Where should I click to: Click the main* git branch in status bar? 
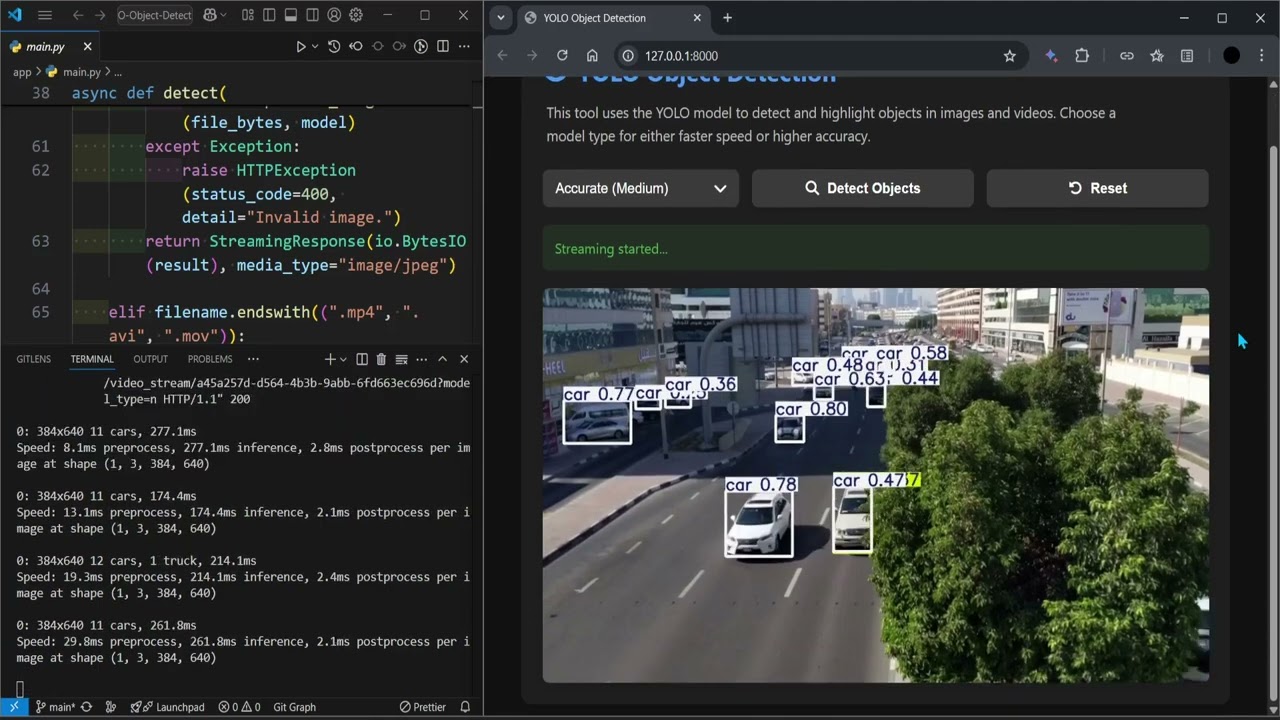pyautogui.click(x=55, y=707)
